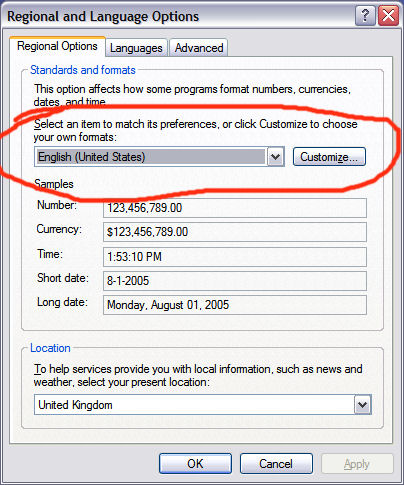Expand the English (United States) format dropdown arrow
The height and width of the screenshot is (485, 404).
276,156
